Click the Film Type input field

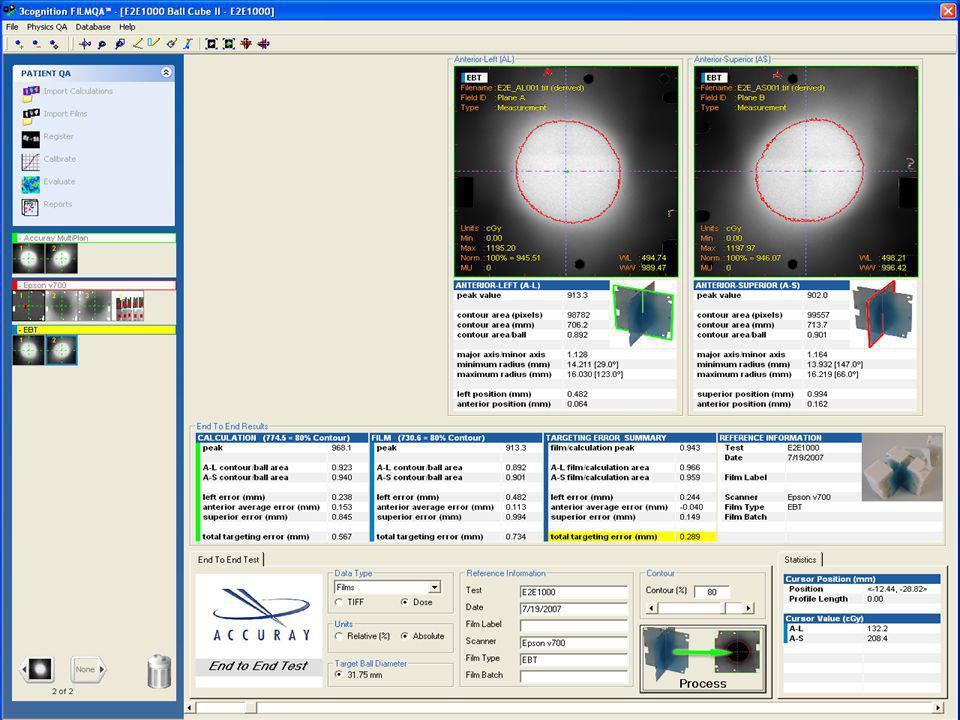click(x=574, y=659)
